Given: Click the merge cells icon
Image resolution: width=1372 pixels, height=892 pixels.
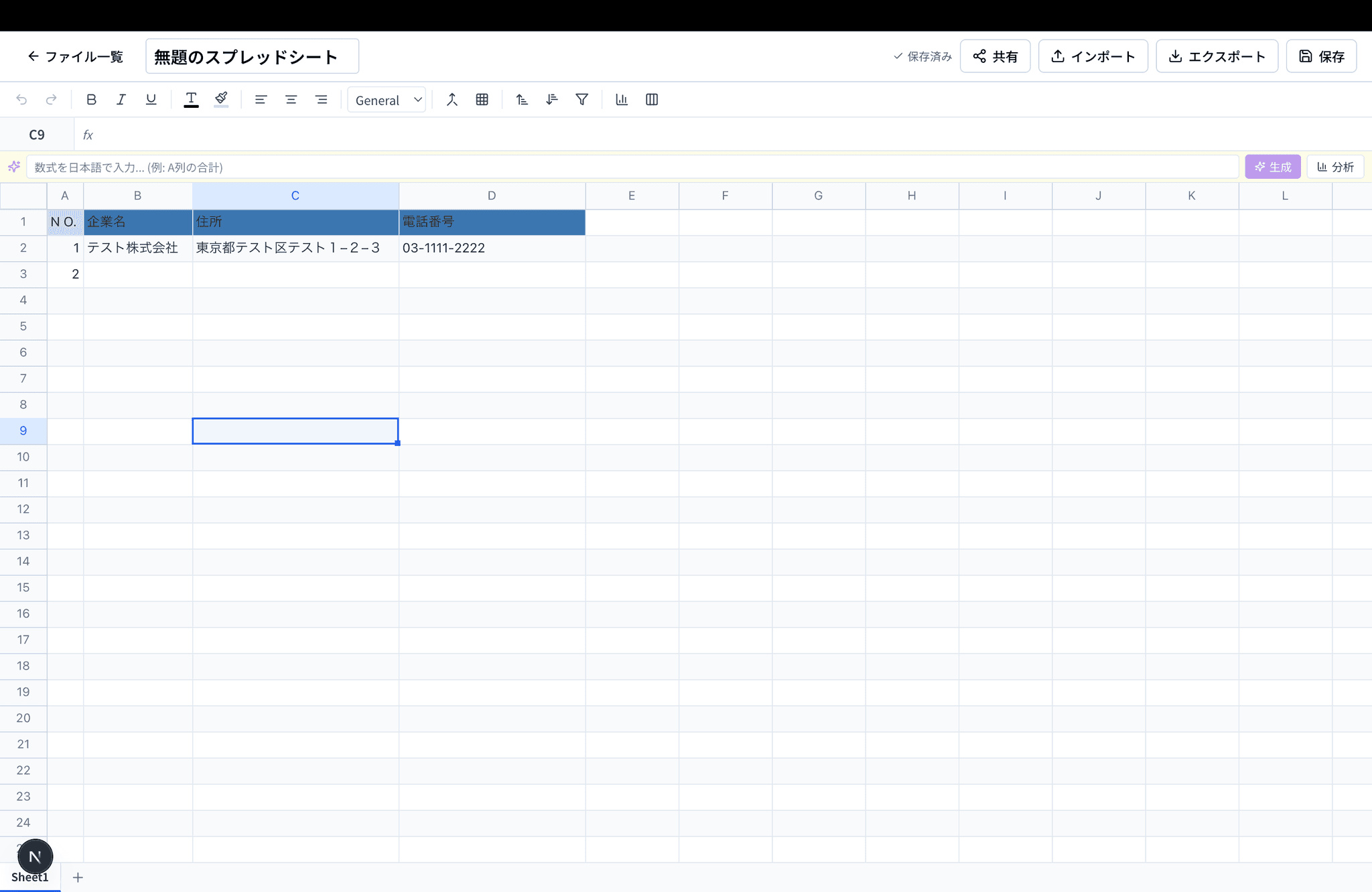Looking at the screenshot, I should click(452, 100).
